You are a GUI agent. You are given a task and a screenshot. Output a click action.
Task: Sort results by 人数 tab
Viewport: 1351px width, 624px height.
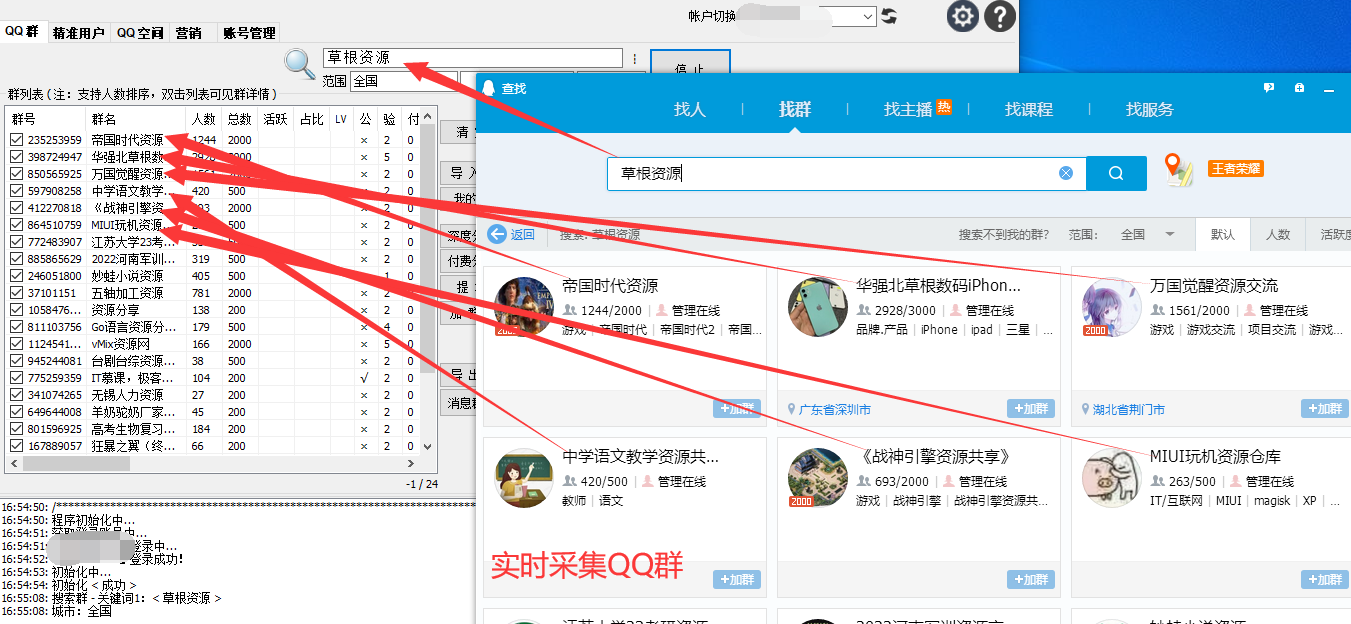(x=1278, y=234)
